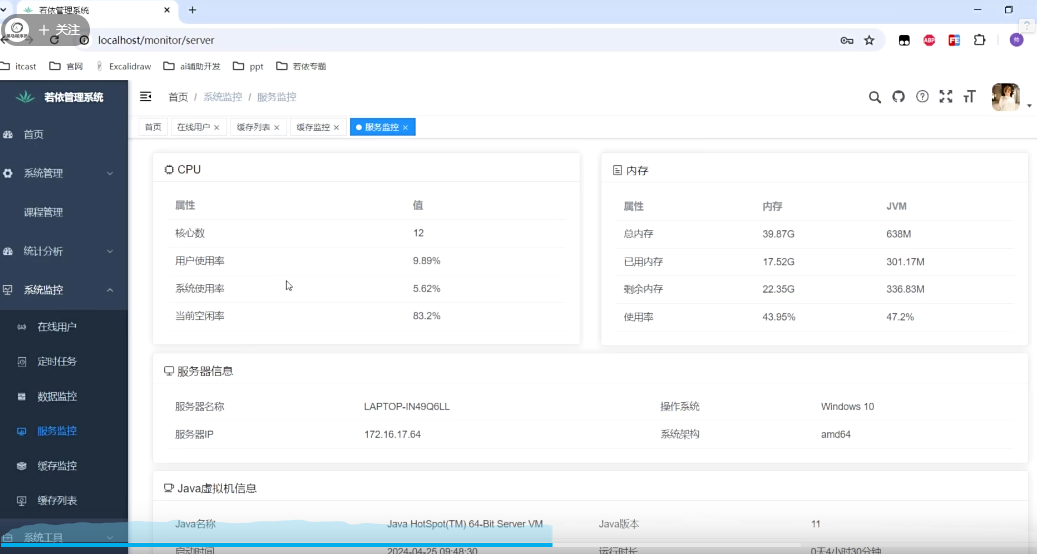The height and width of the screenshot is (554, 1037).
Task: Expand the avatar dropdown caret
Action: coord(1029,106)
